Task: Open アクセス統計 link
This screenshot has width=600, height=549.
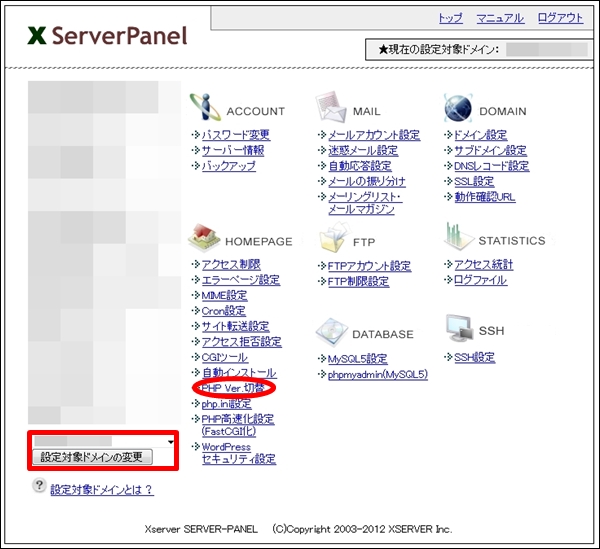Action: tap(483, 264)
